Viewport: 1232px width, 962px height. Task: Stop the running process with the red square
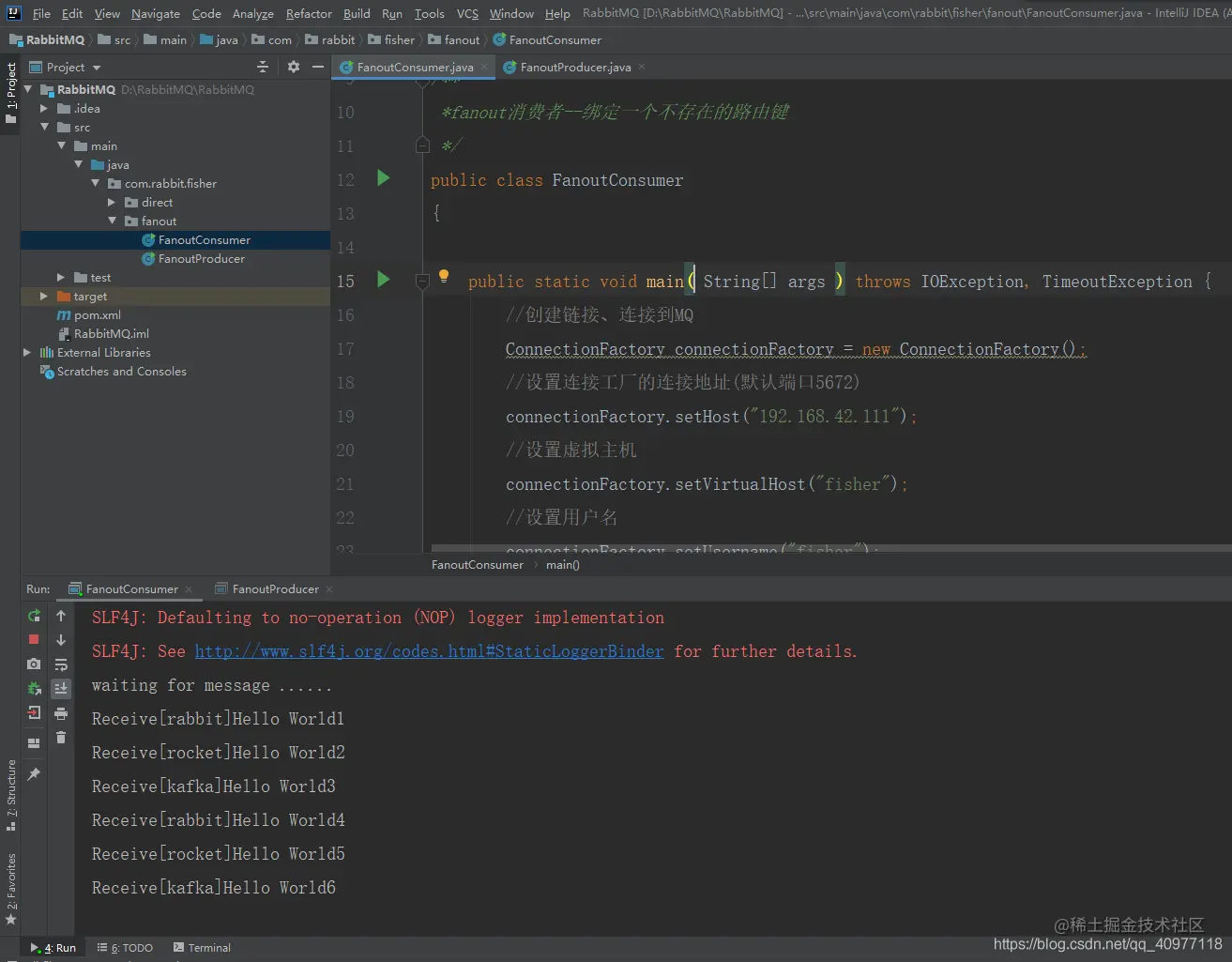point(34,639)
